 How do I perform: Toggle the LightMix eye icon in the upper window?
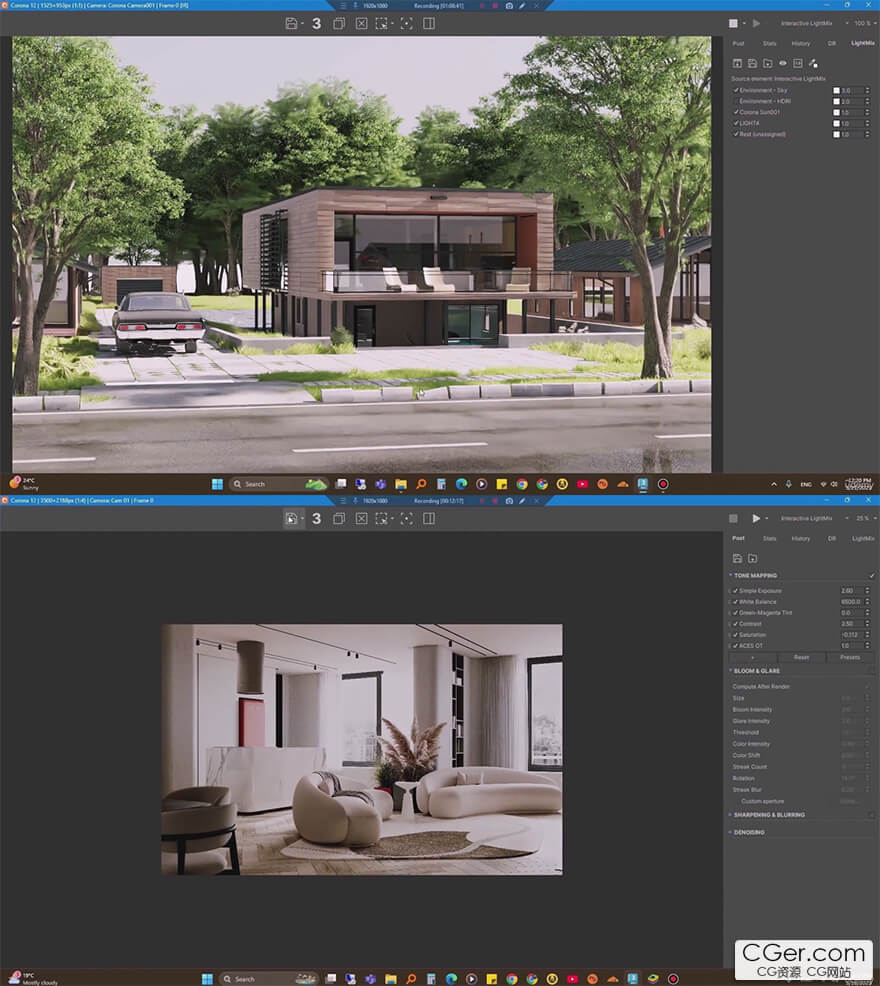coord(783,64)
